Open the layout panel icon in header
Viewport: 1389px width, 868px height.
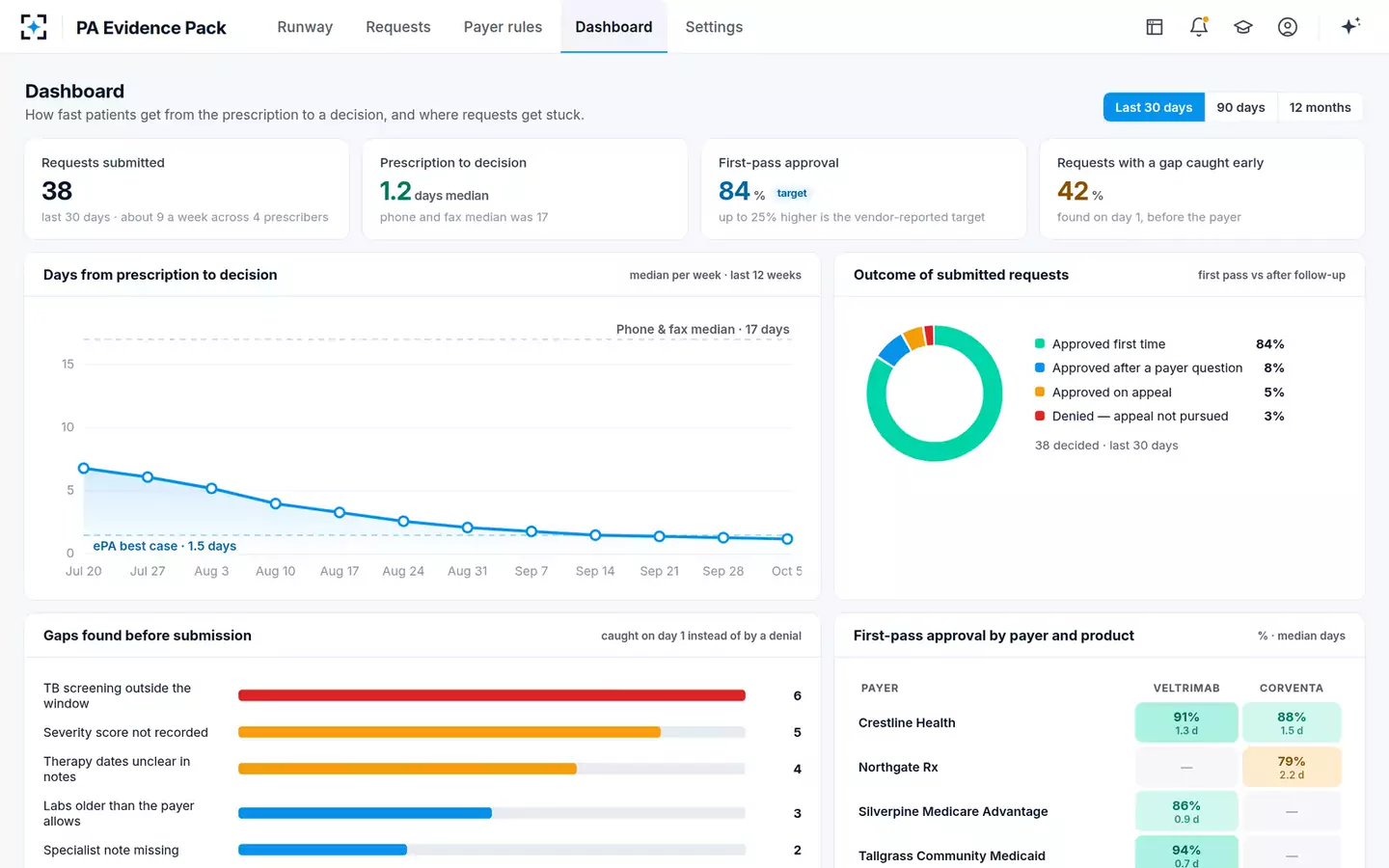tap(1155, 27)
